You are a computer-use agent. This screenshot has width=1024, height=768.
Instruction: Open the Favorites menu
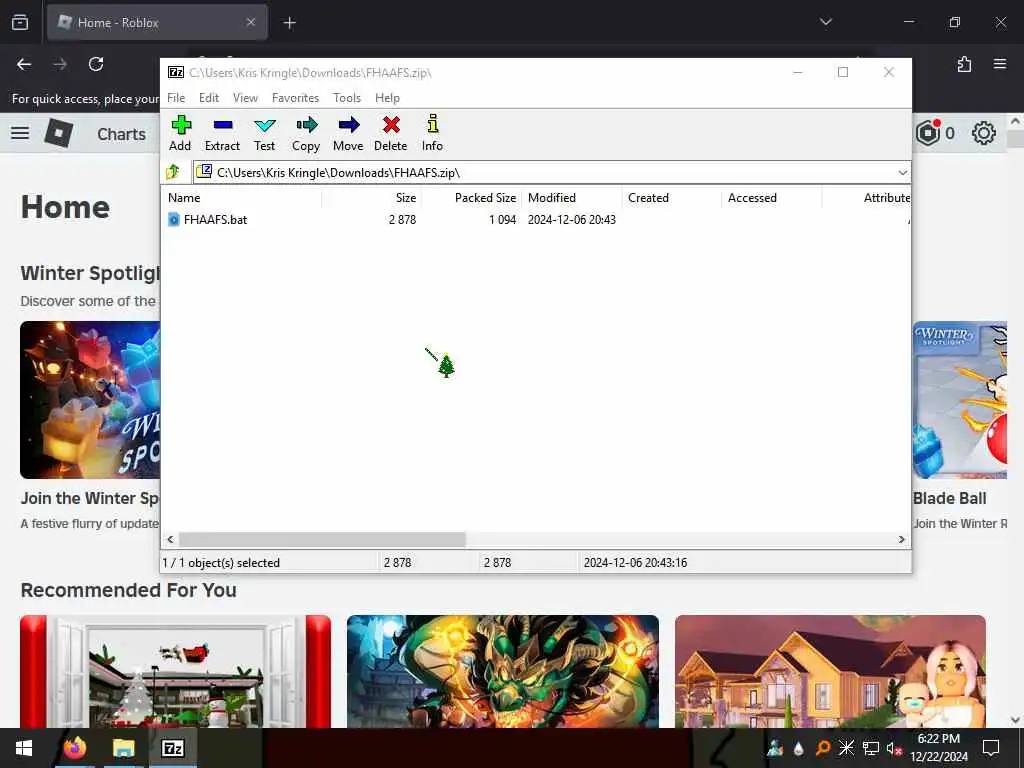tap(295, 98)
